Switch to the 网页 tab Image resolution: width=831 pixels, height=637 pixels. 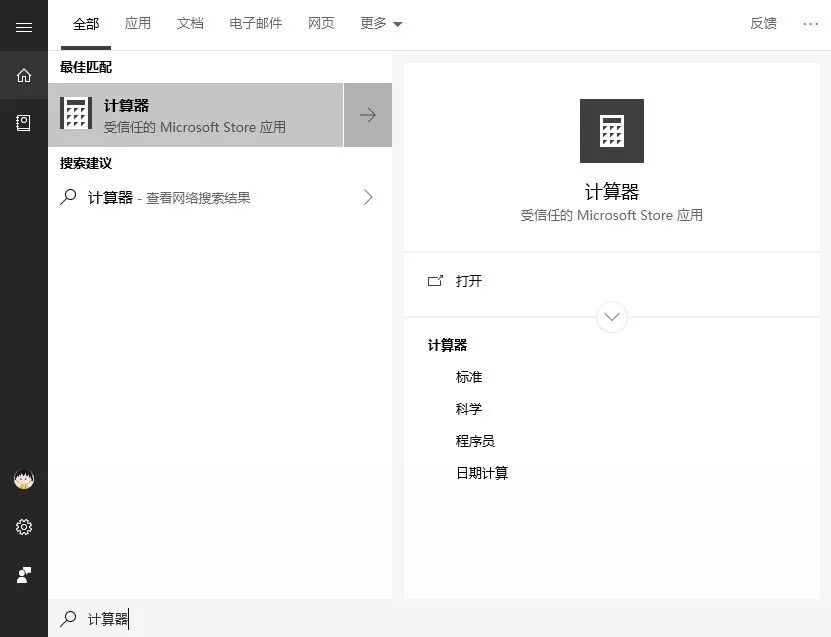tap(321, 23)
